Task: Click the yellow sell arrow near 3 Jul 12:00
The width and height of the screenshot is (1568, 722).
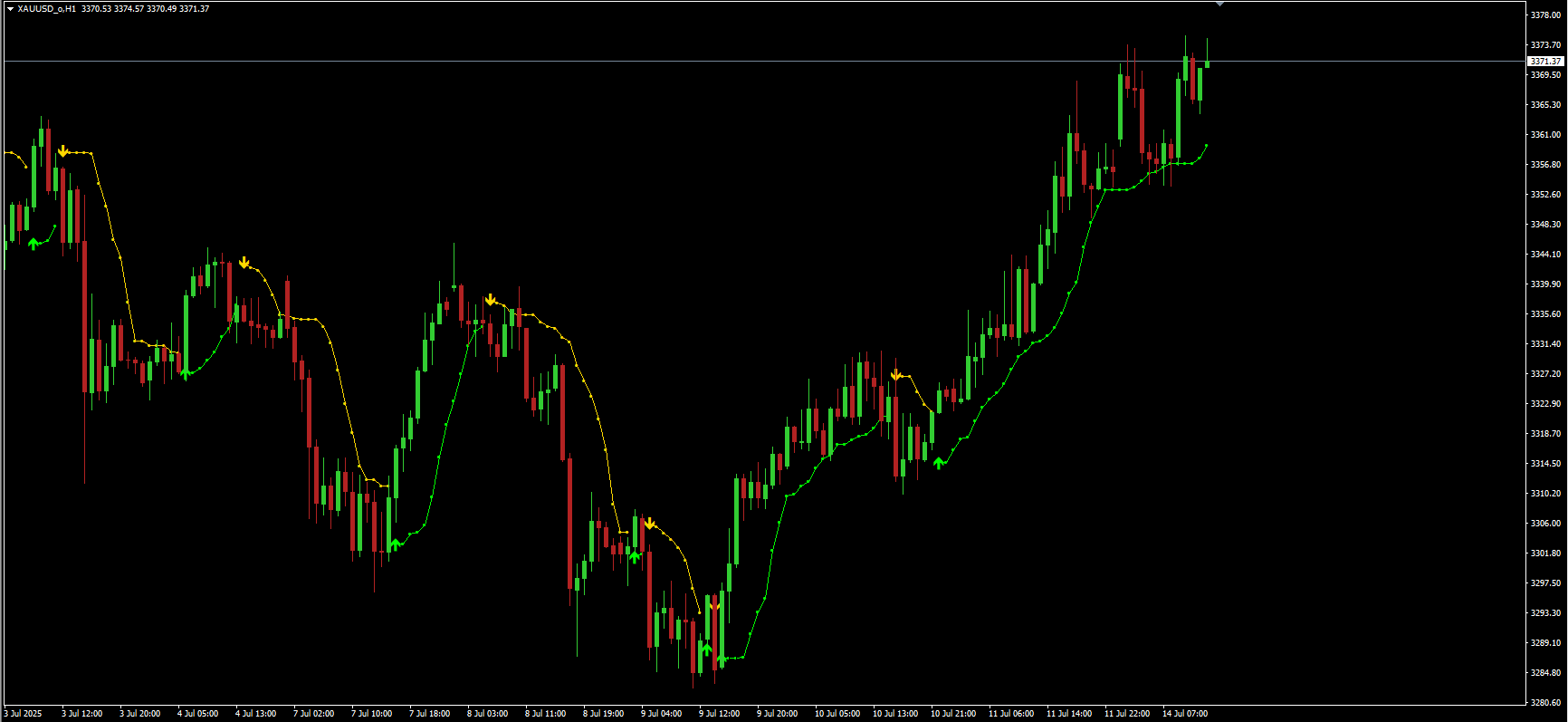Action: (x=62, y=151)
